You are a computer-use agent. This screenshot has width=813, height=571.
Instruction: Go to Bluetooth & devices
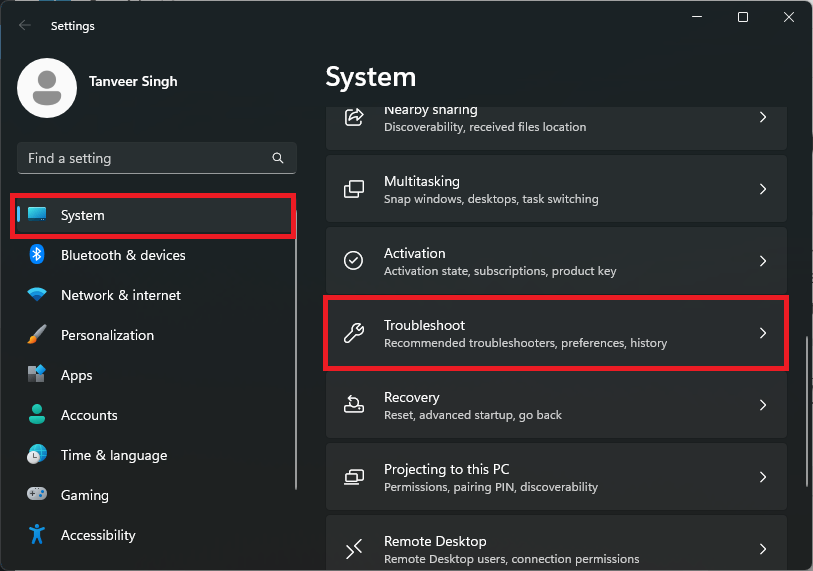pyautogui.click(x=154, y=255)
